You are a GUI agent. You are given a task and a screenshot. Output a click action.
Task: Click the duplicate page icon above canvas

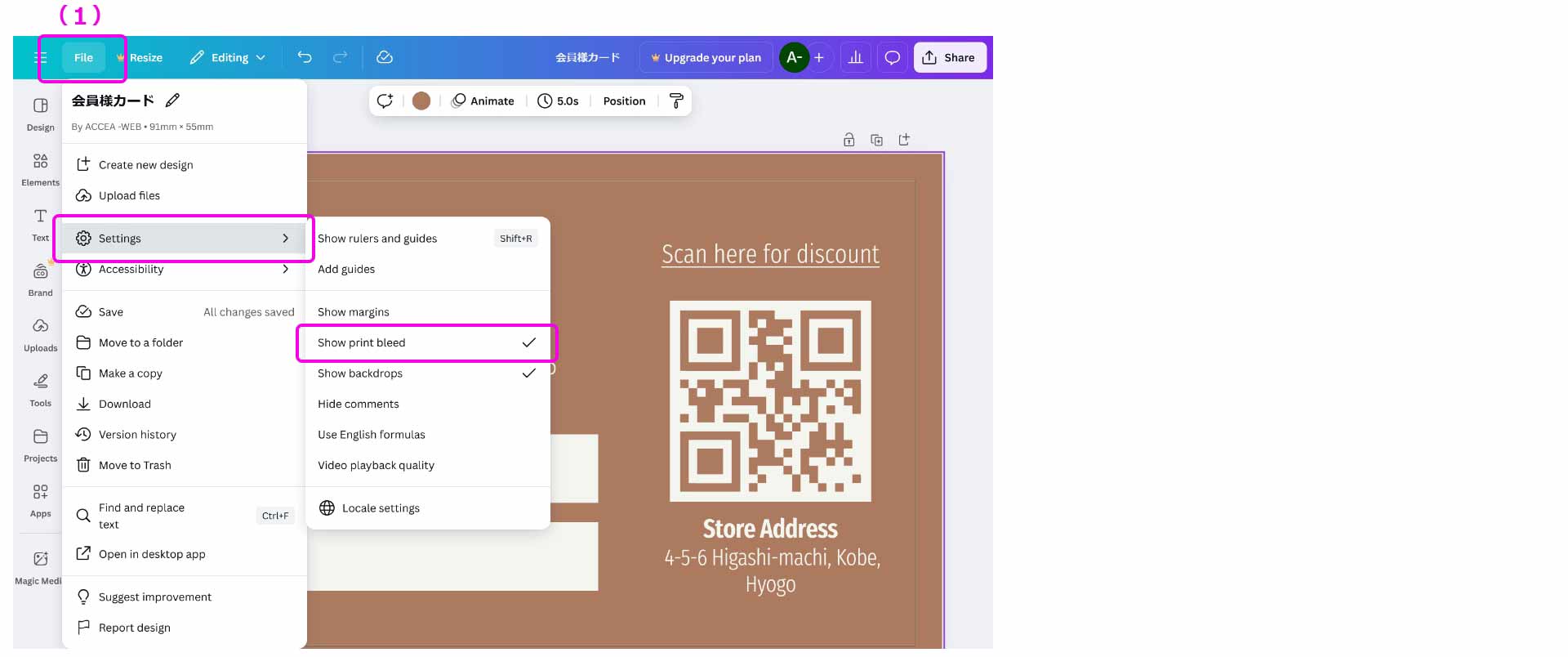pyautogui.click(x=876, y=140)
